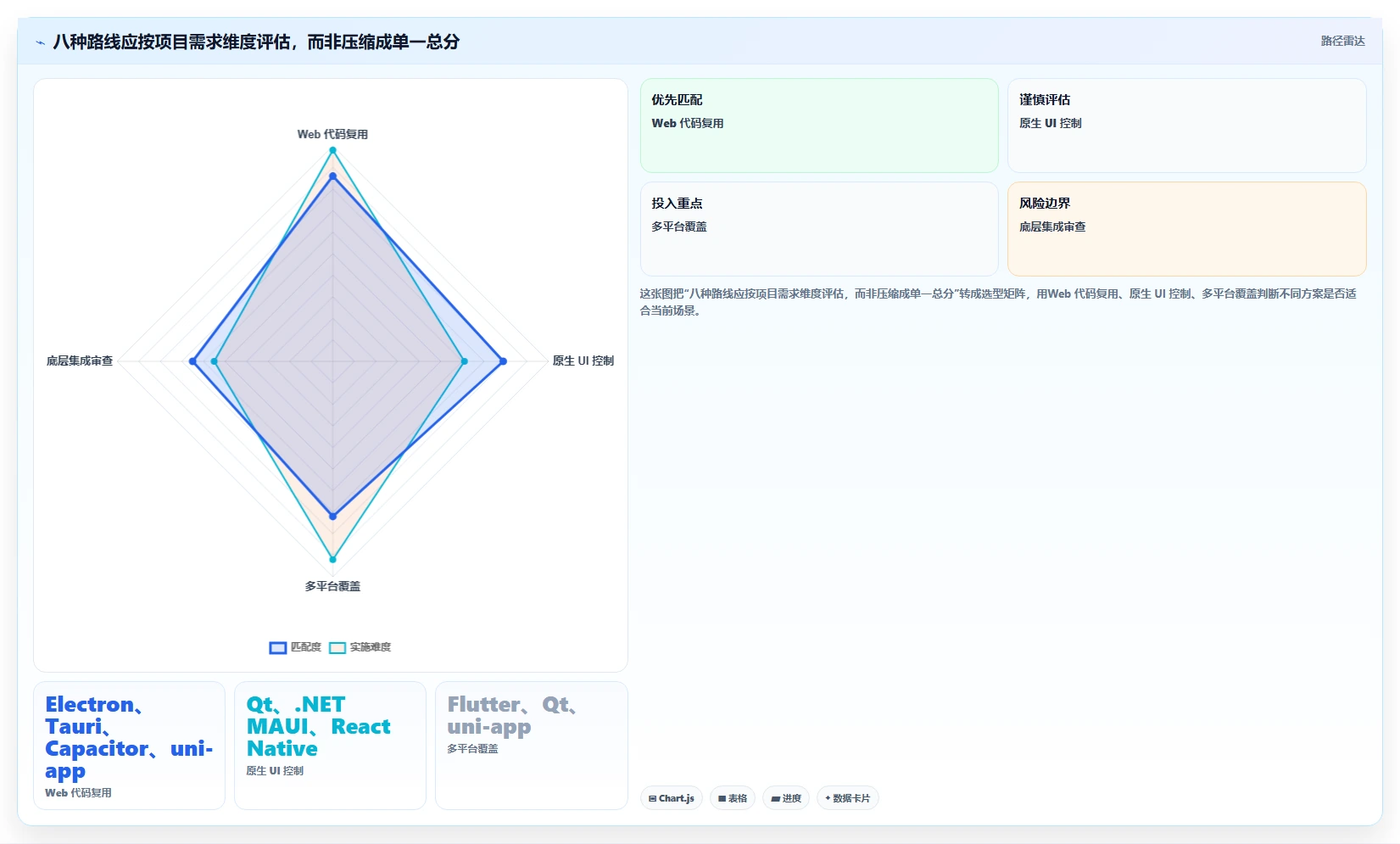
Task: Select the Electron、Tauri、Capacitor card
Action: [130, 746]
